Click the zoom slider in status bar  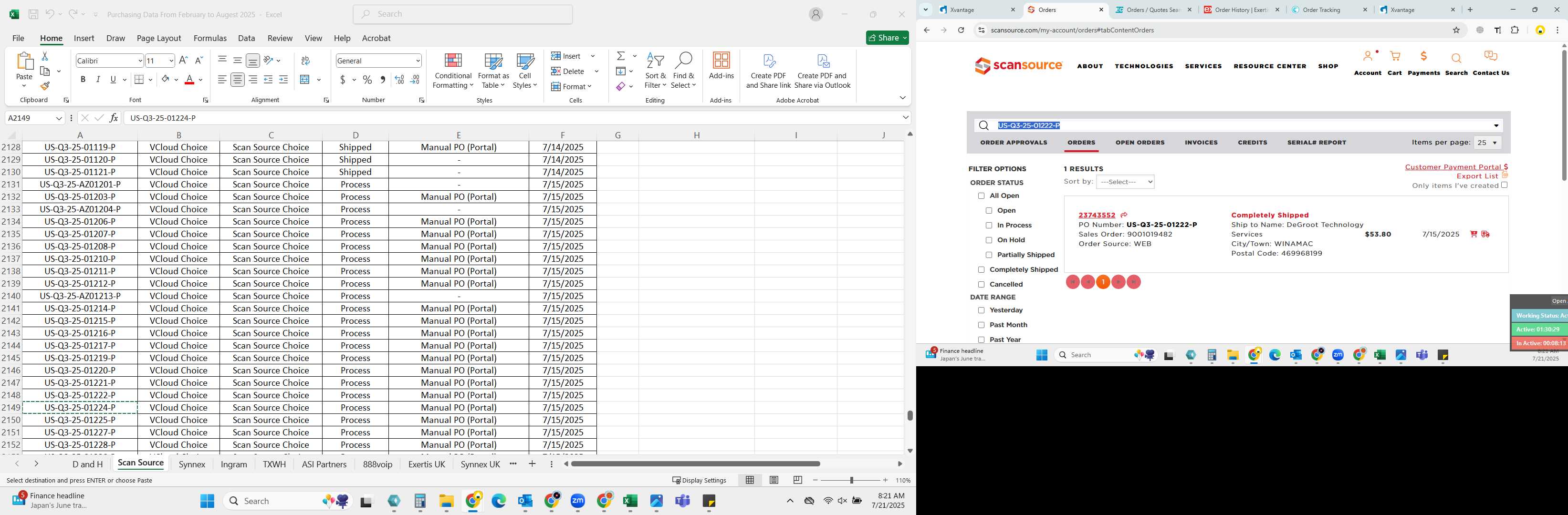click(851, 480)
